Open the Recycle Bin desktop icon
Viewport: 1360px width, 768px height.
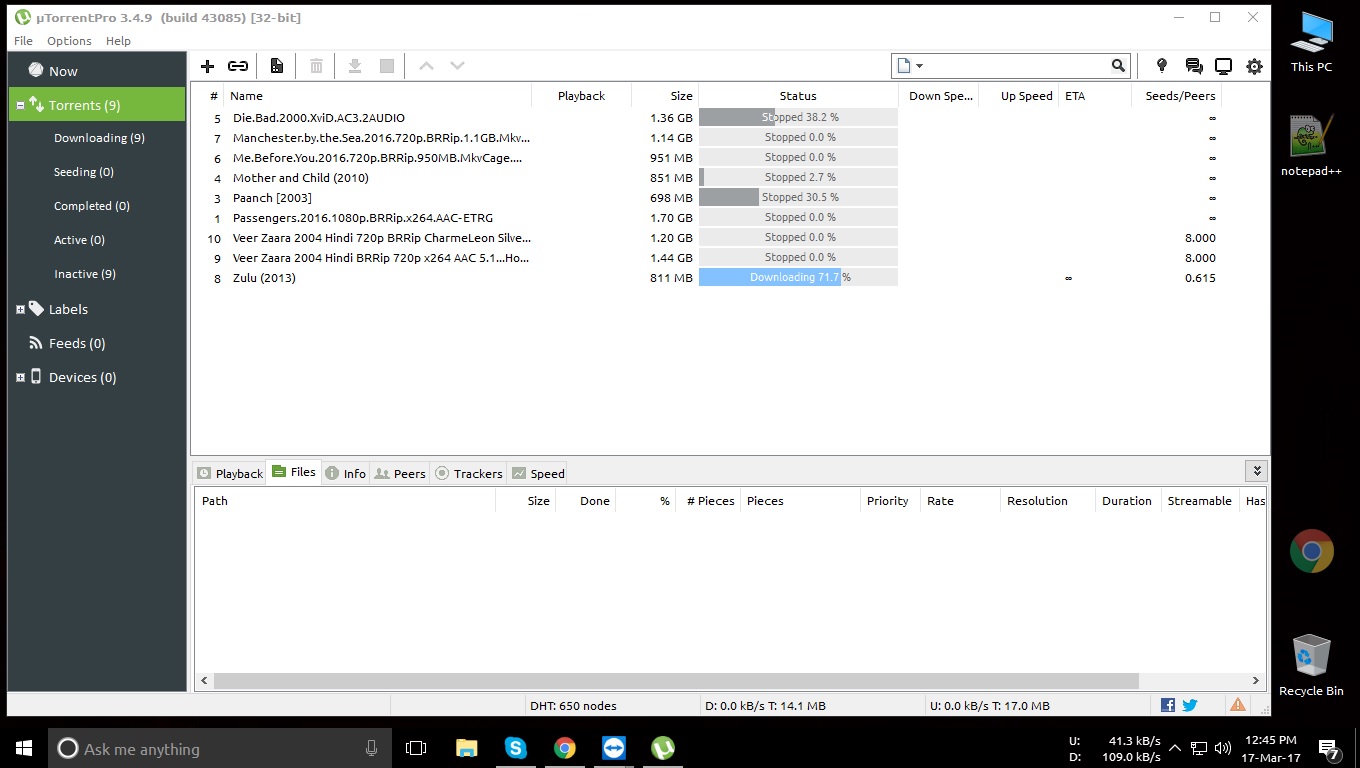click(1311, 665)
